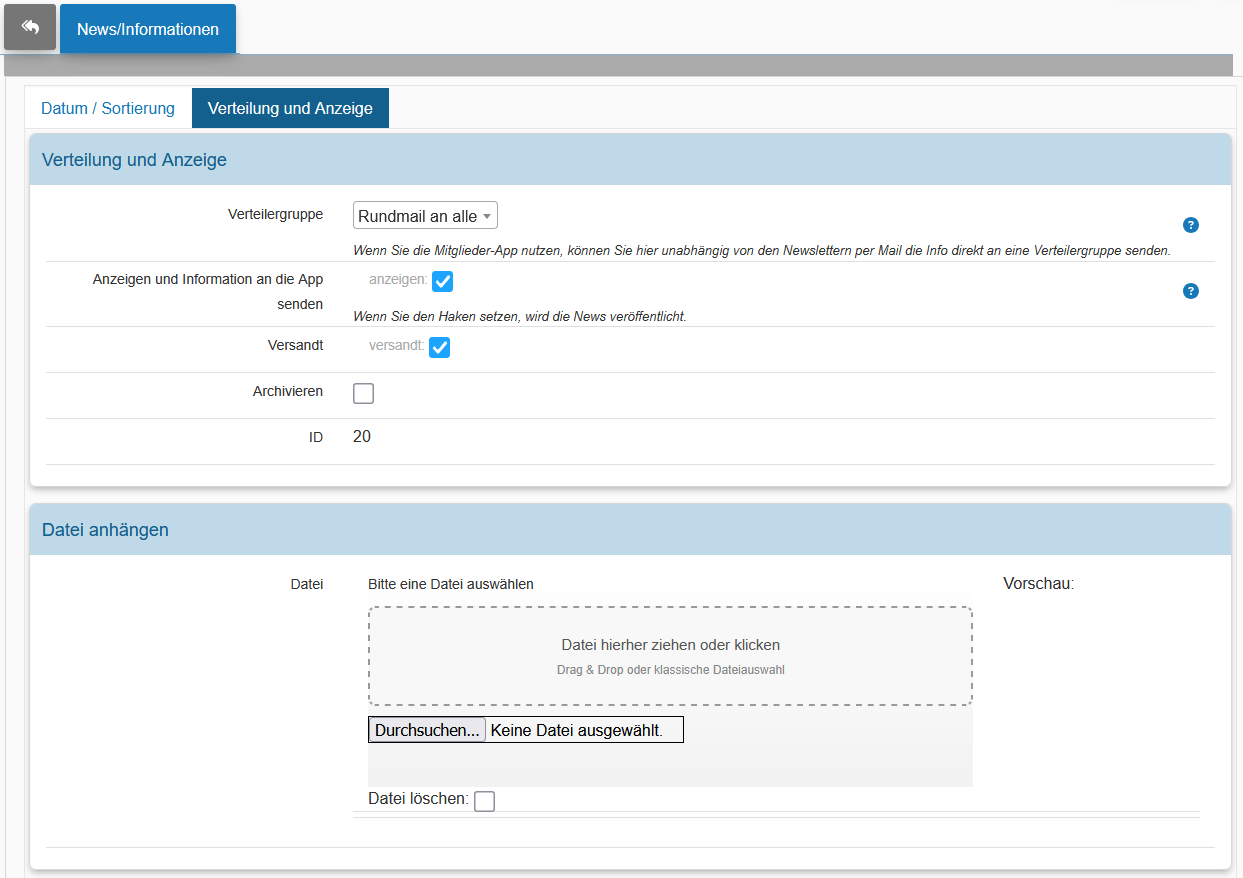Click the Mitglieder-App hint text

click(761, 251)
